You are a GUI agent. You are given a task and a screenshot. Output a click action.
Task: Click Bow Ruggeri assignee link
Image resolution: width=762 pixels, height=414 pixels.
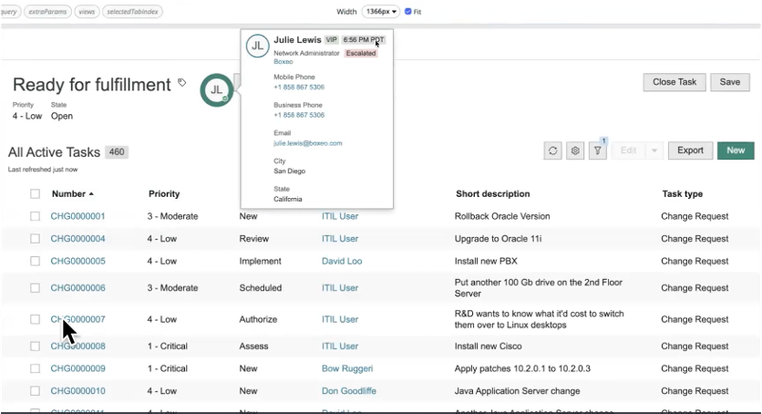tap(347, 368)
